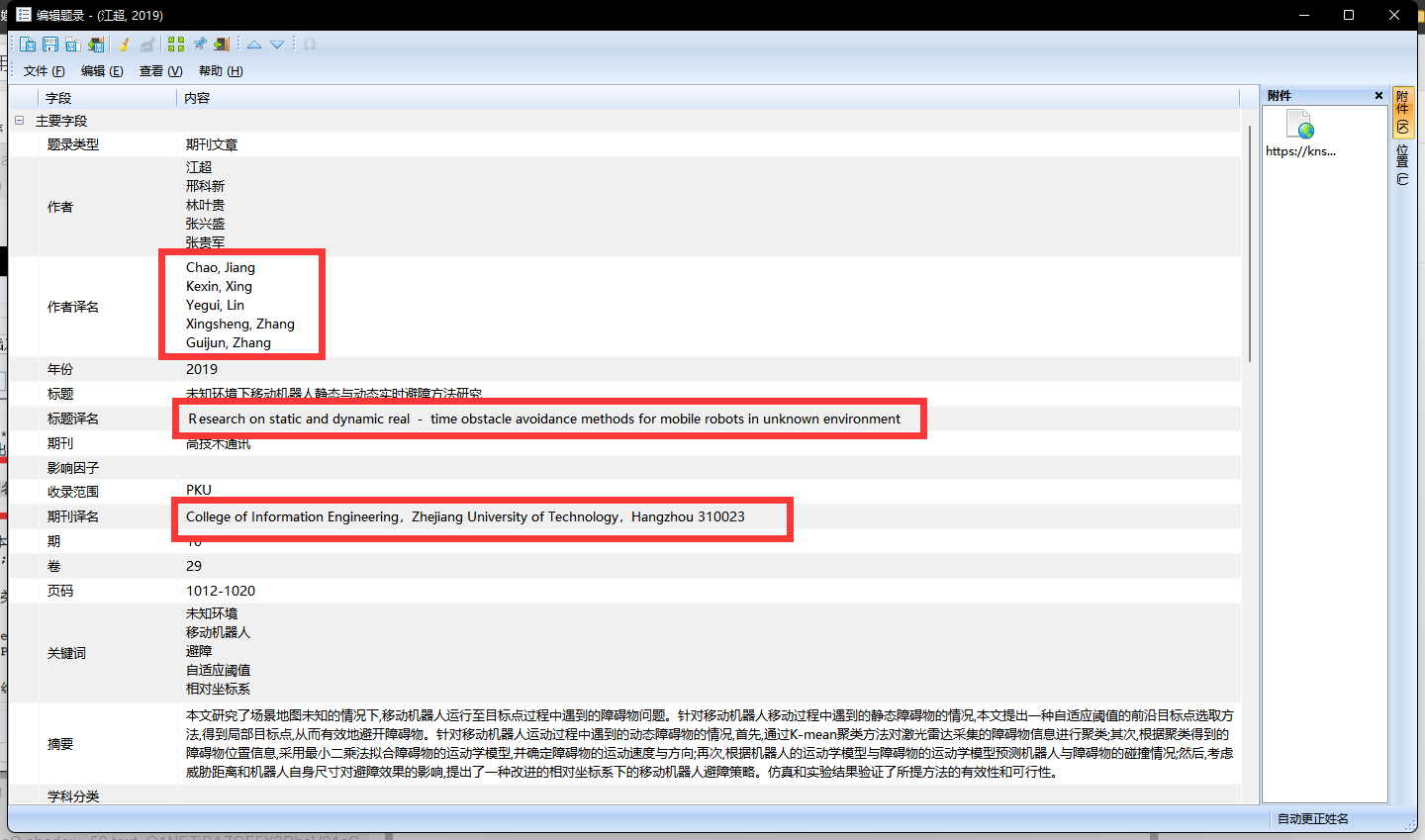Go to next record with down triangle
The height and width of the screenshot is (840, 1425).
coord(277,44)
